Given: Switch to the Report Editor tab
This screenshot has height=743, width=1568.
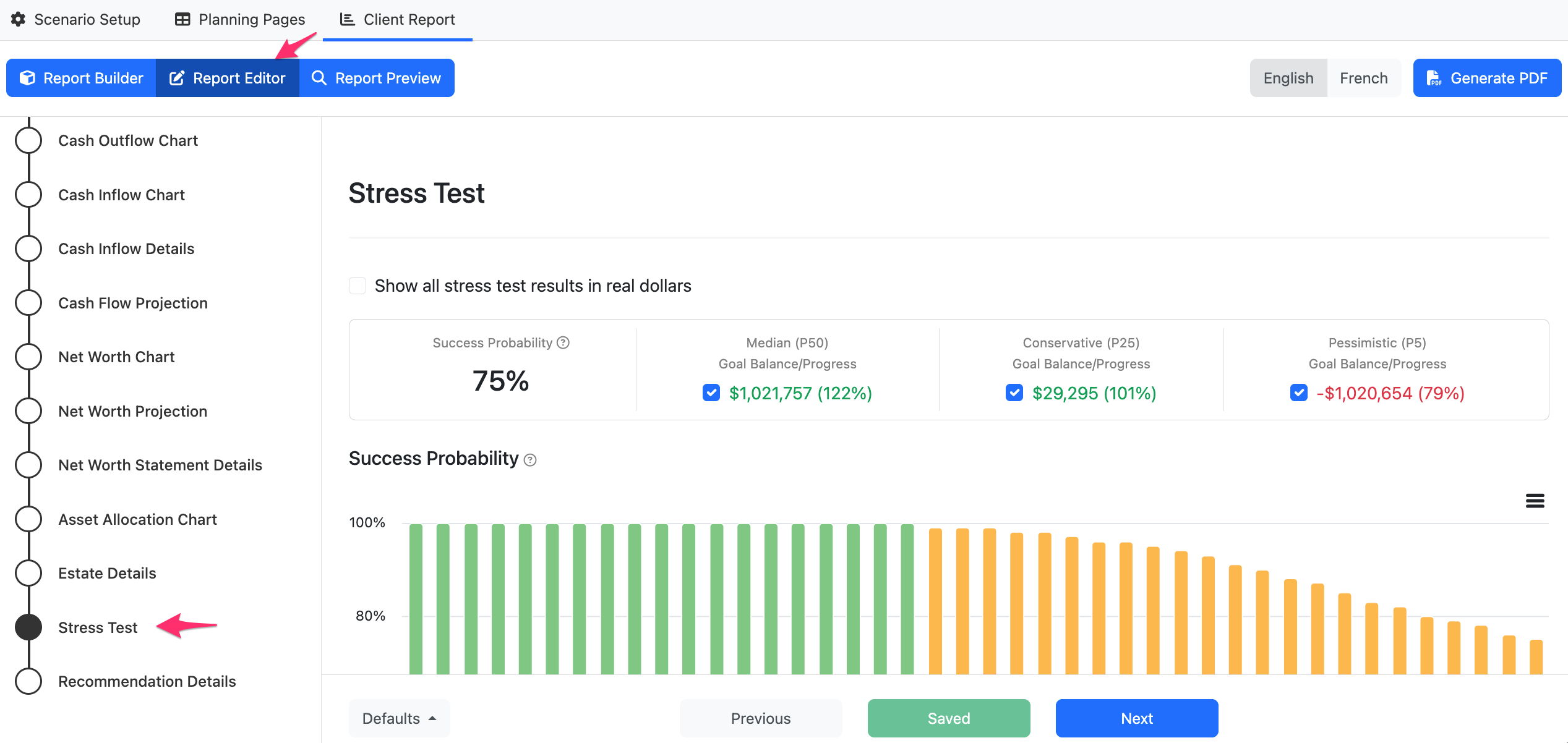Looking at the screenshot, I should (x=228, y=78).
